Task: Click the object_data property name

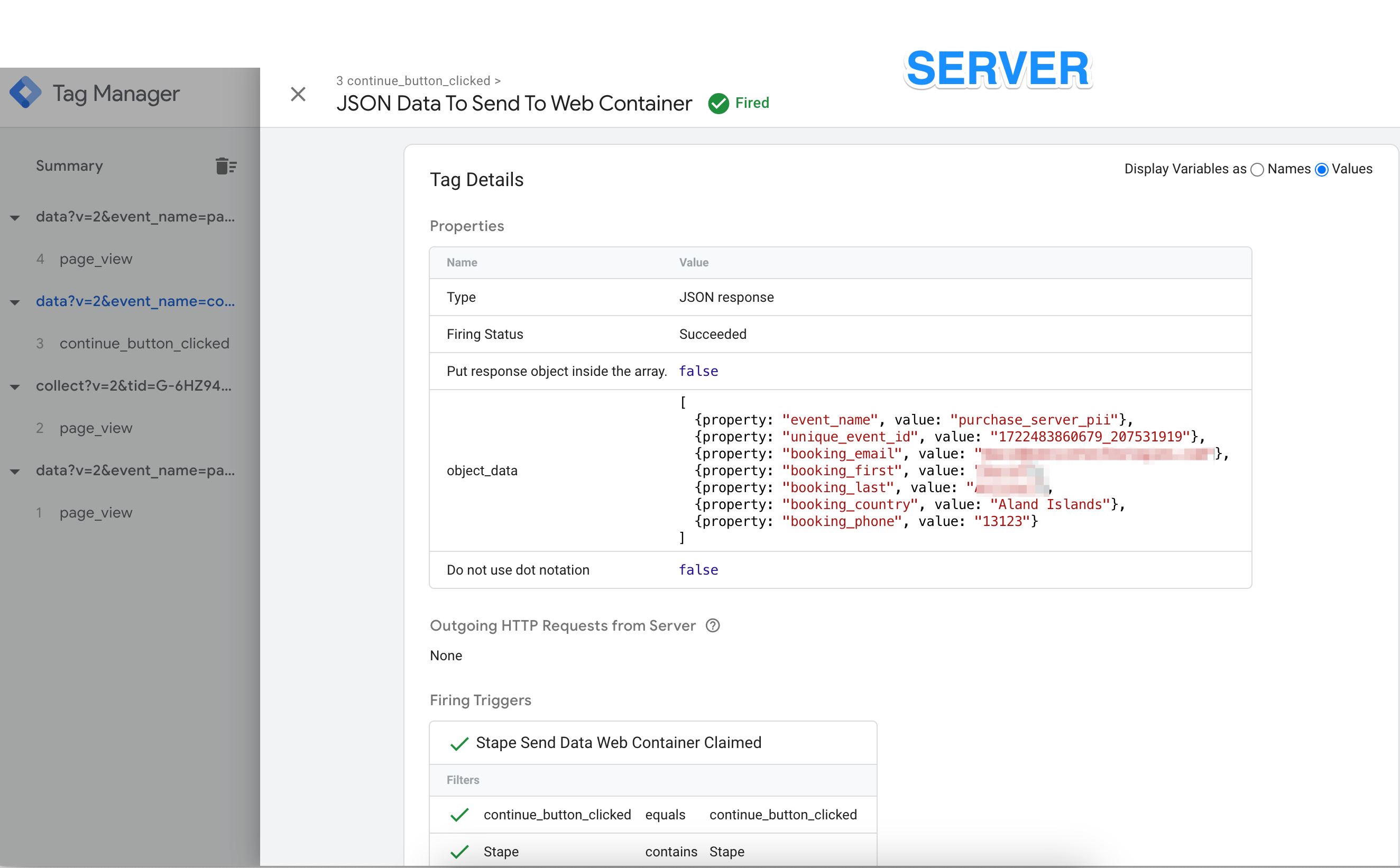Action: tap(482, 471)
